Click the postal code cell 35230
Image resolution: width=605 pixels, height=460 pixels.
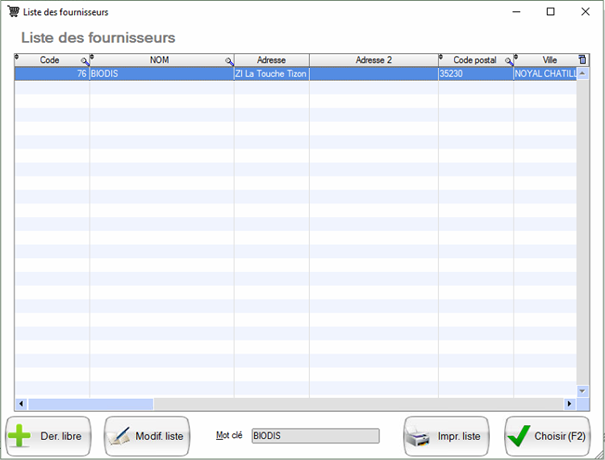(475, 74)
